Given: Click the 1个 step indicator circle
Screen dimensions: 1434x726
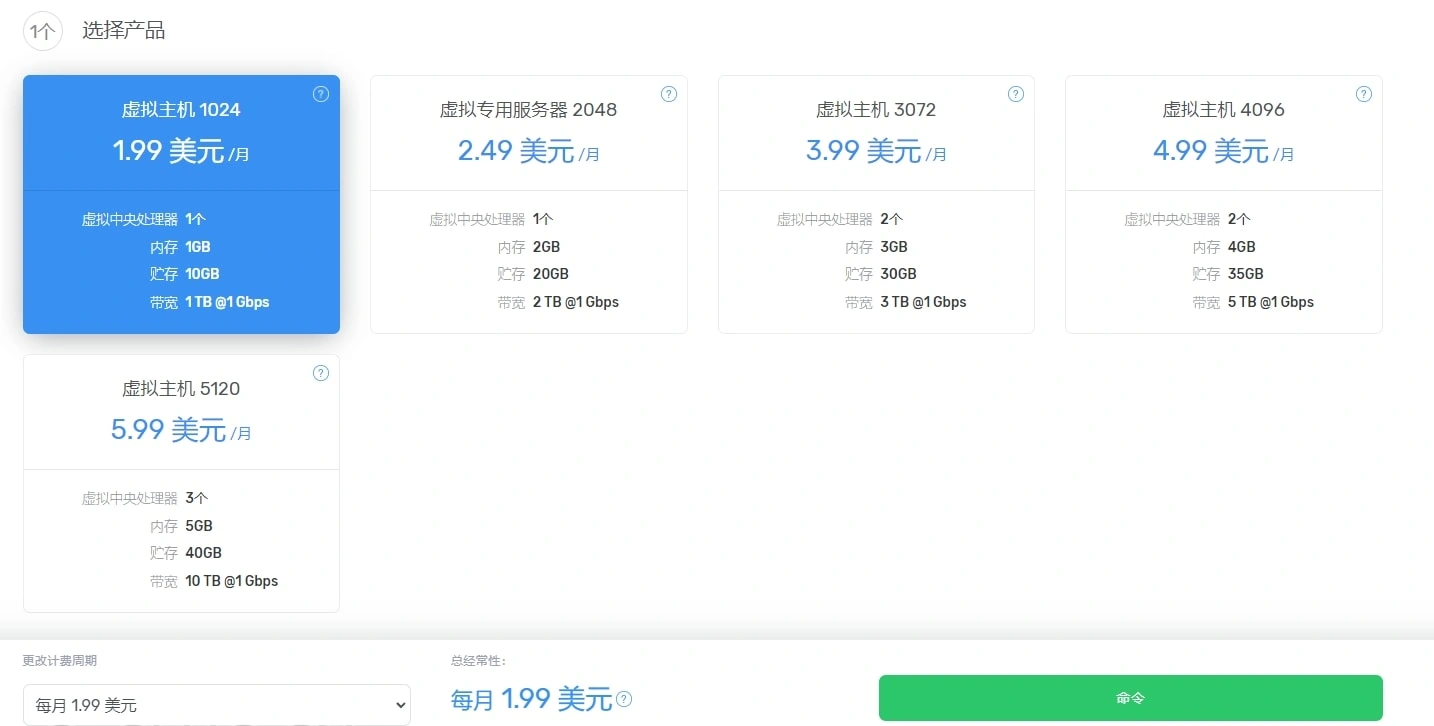Looking at the screenshot, I should 42,31.
